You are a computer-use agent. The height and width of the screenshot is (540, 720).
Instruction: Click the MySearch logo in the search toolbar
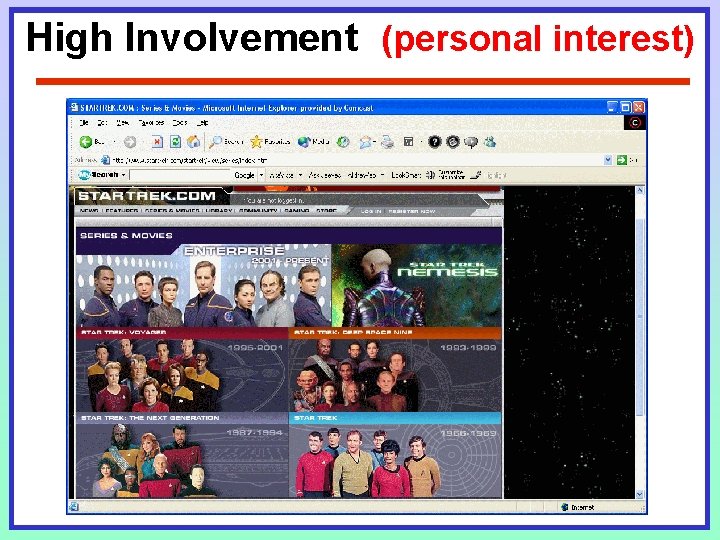98,174
